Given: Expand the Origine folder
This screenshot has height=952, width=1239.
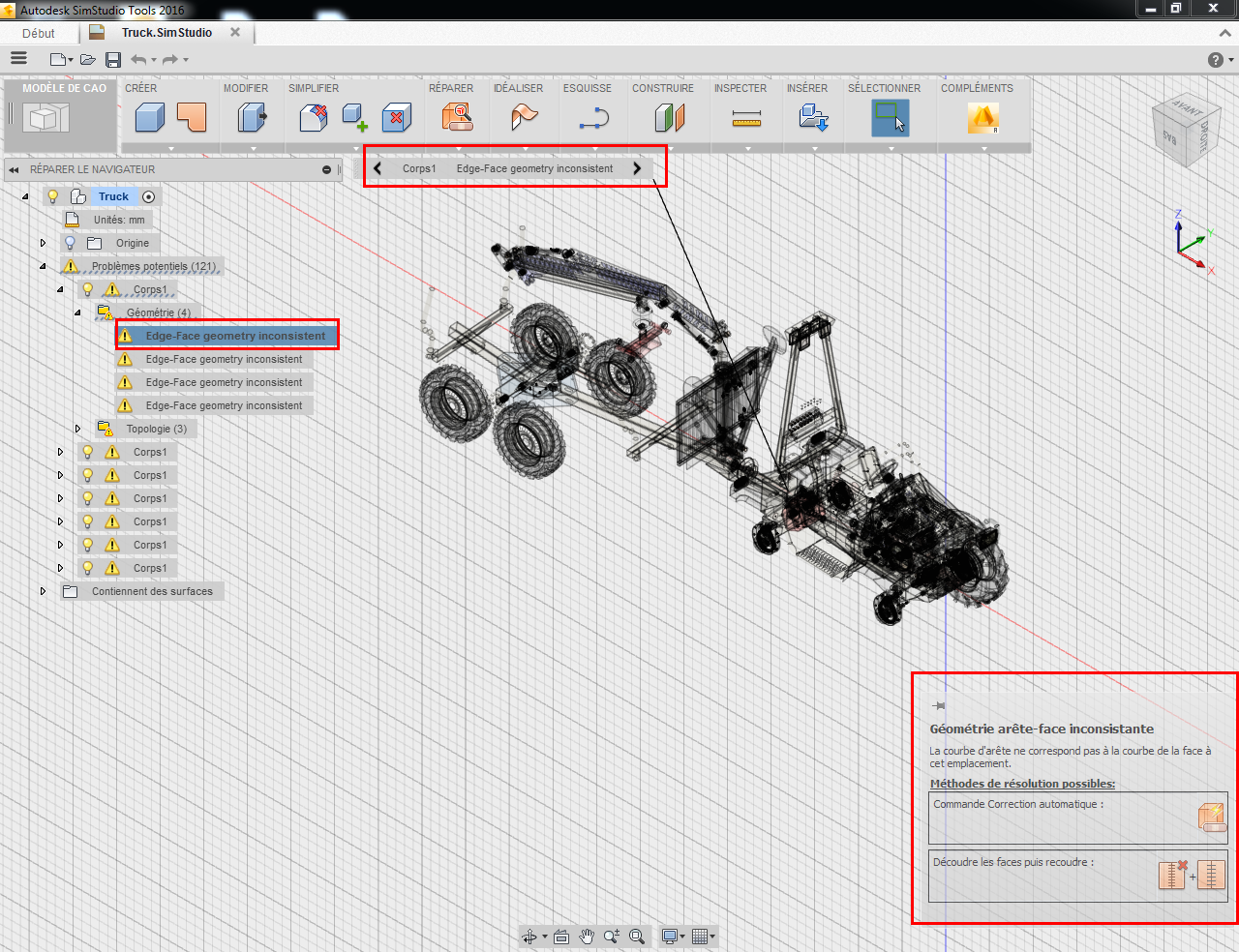Looking at the screenshot, I should (43, 243).
